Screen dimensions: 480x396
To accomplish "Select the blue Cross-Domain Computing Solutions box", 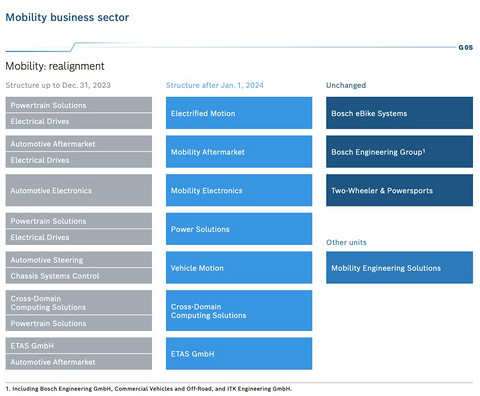I will (x=239, y=311).
